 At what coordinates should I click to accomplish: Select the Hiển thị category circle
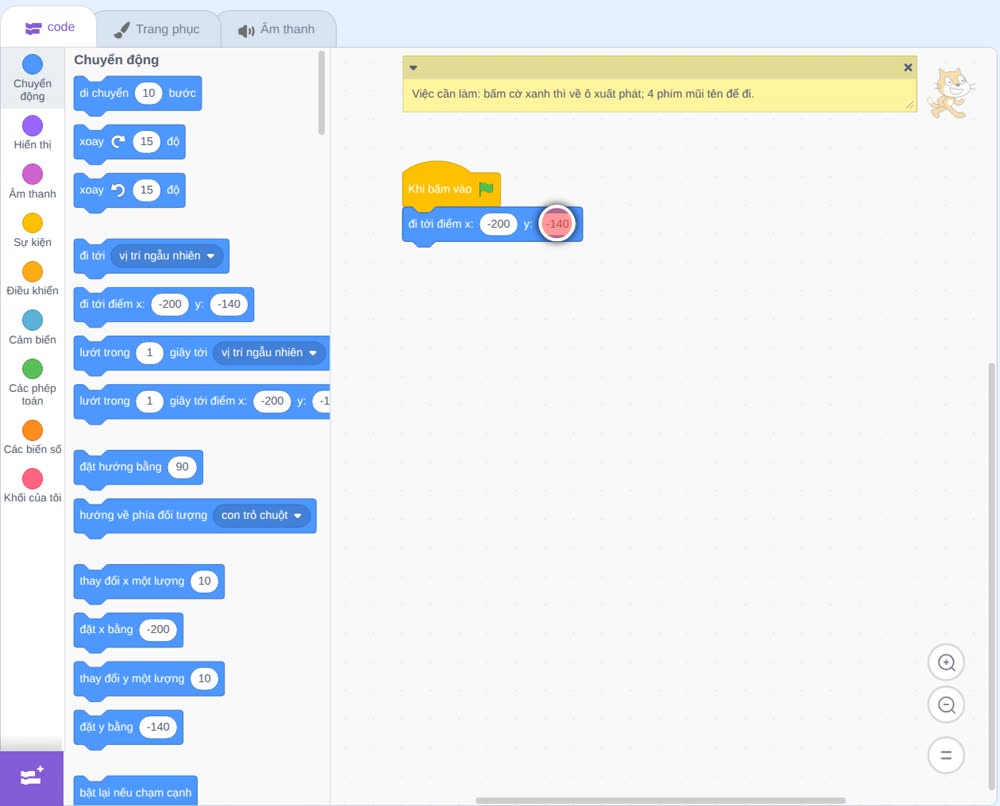click(33, 126)
